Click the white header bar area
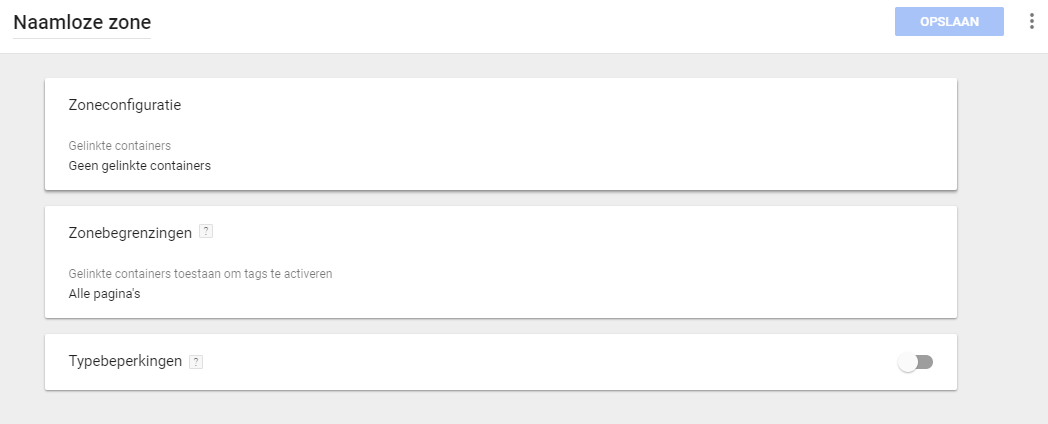1048x424 pixels. [x=521, y=25]
